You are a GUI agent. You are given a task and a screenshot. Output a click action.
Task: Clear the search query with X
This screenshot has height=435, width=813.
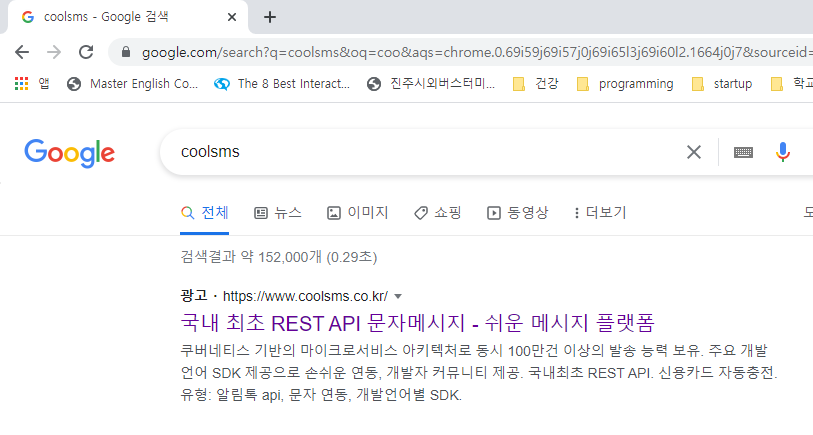694,152
